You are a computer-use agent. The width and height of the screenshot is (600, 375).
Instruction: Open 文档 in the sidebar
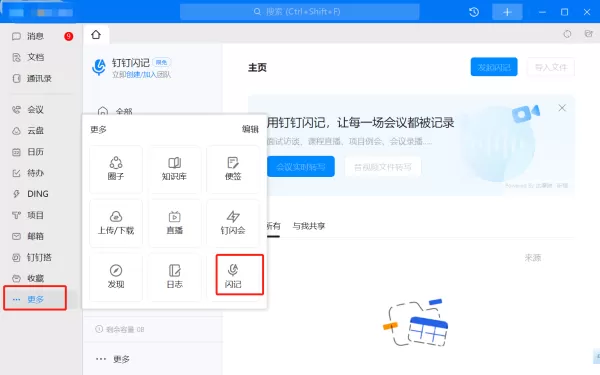[x=34, y=57]
